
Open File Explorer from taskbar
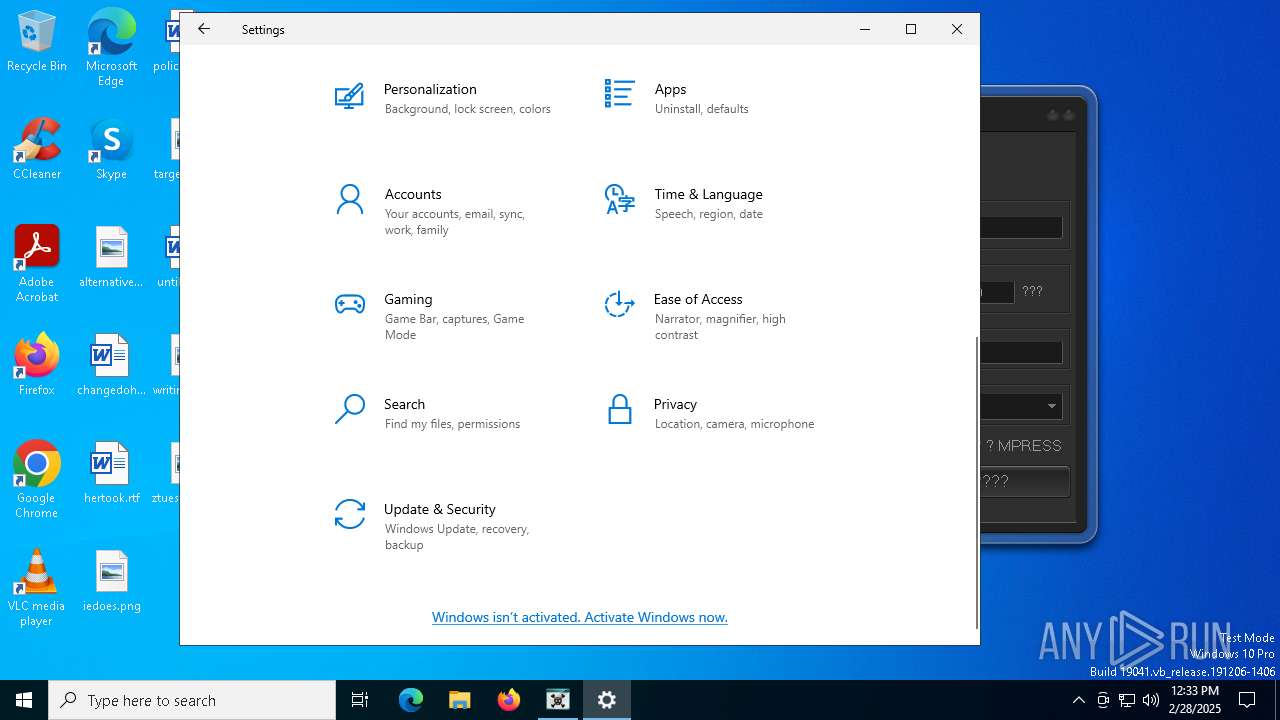point(459,700)
